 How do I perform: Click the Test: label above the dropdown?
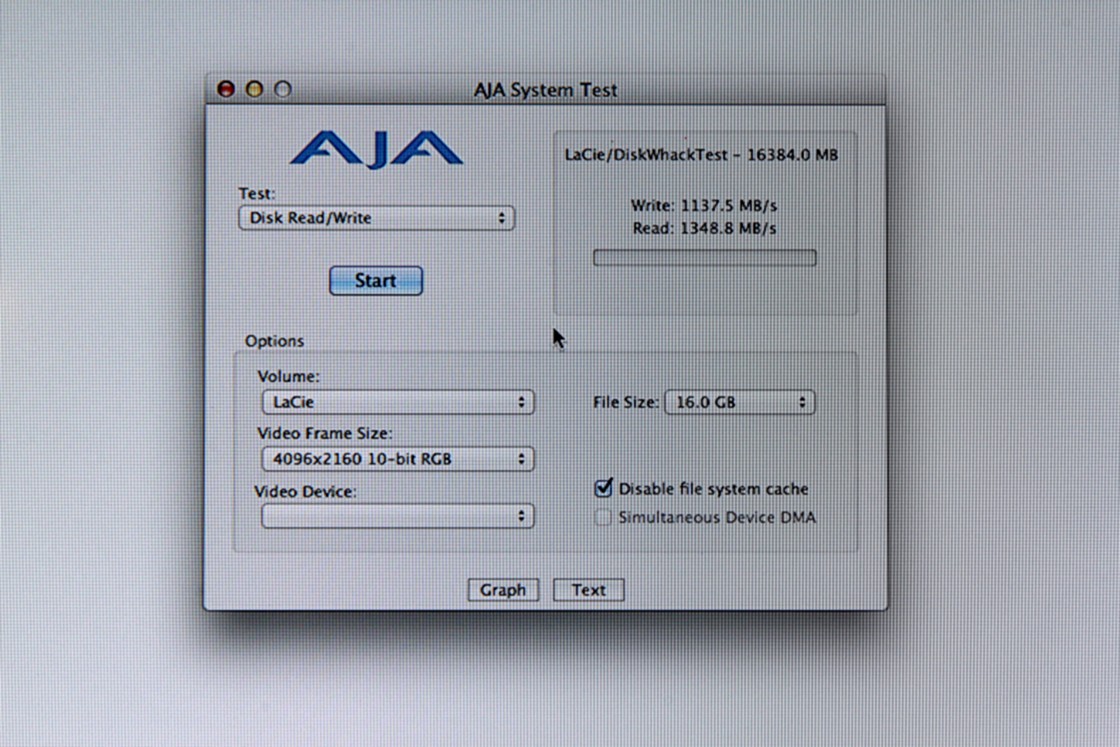point(256,194)
